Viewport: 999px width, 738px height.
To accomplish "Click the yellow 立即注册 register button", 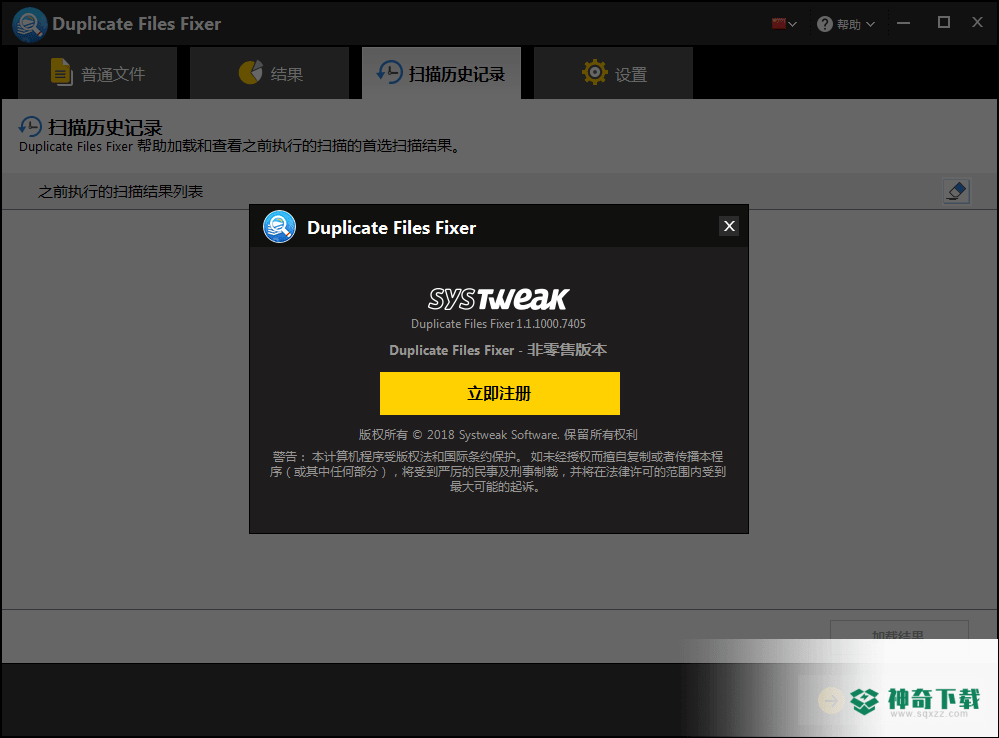I will [500, 393].
